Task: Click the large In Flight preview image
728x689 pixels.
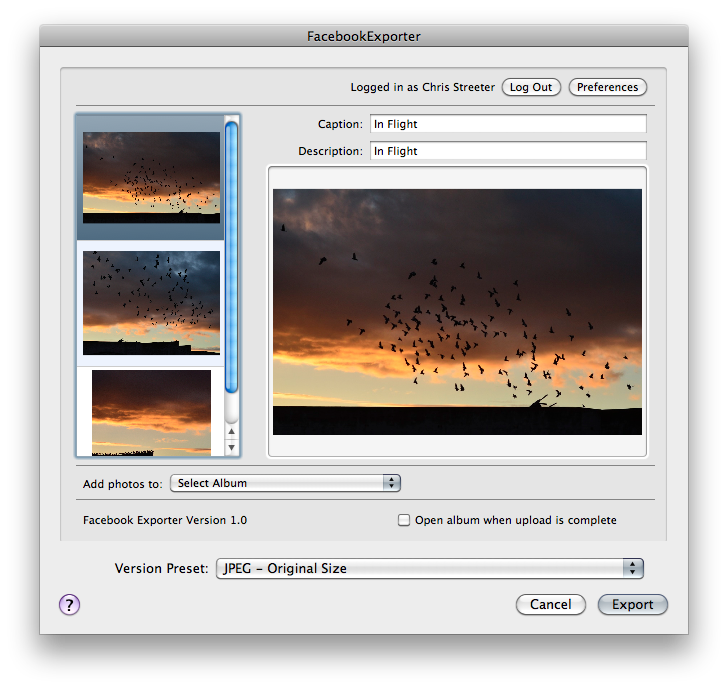Action: [x=457, y=311]
